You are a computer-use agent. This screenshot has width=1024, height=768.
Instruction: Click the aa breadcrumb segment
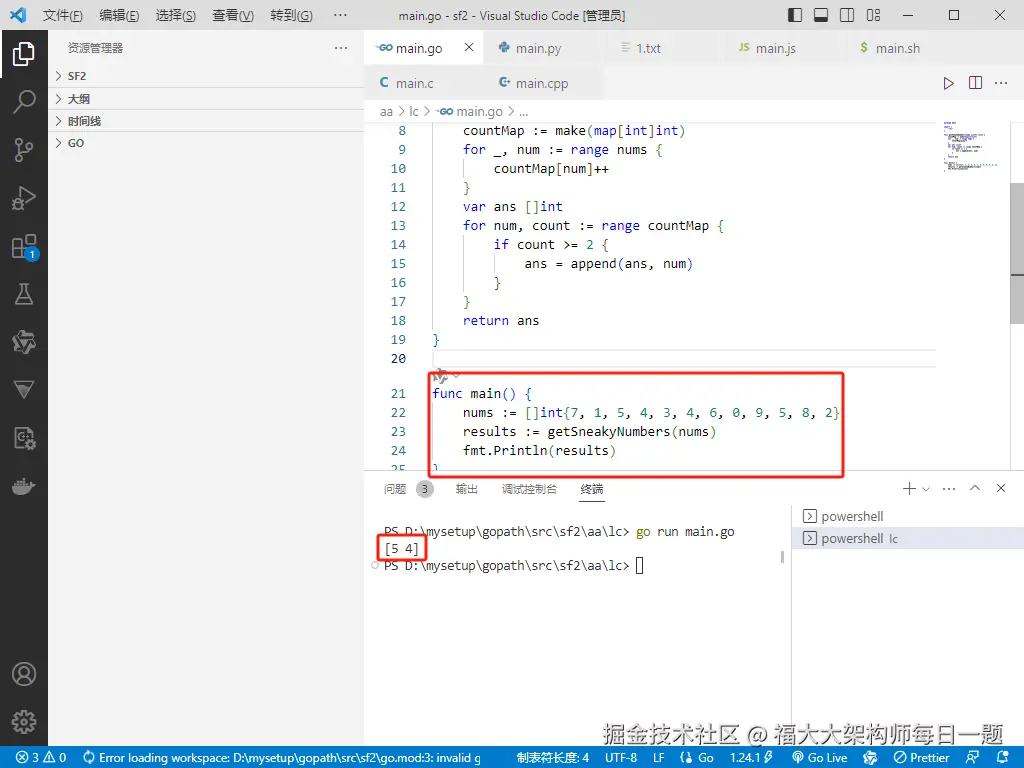tap(386, 112)
